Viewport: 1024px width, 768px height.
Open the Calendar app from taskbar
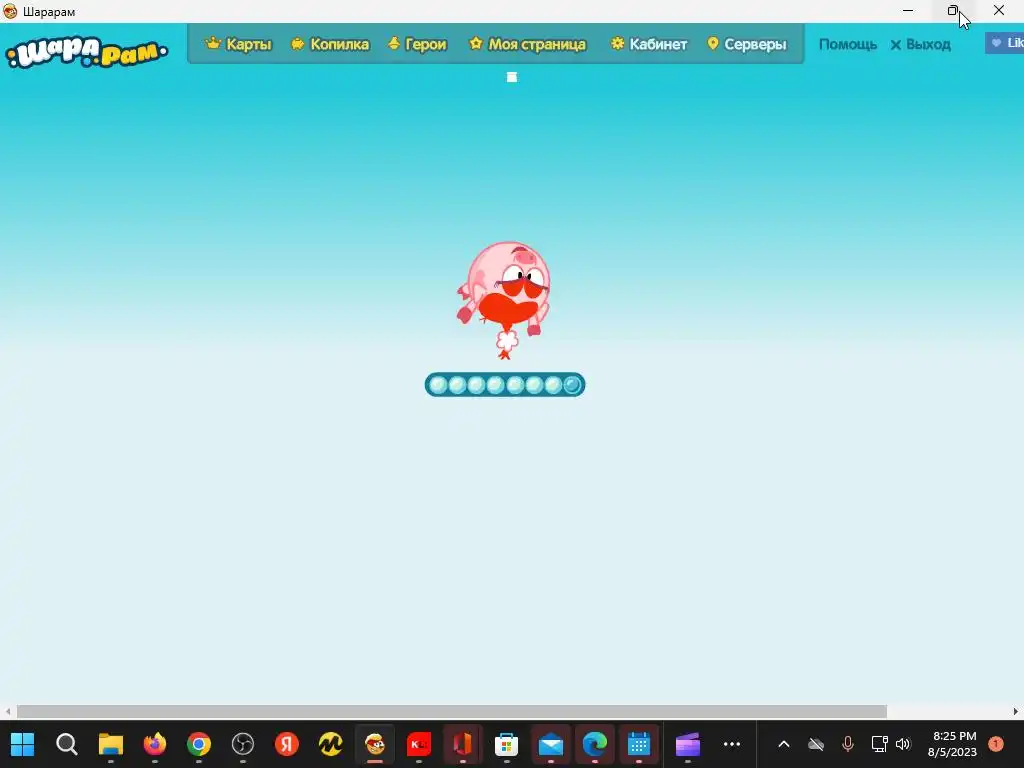pos(638,744)
